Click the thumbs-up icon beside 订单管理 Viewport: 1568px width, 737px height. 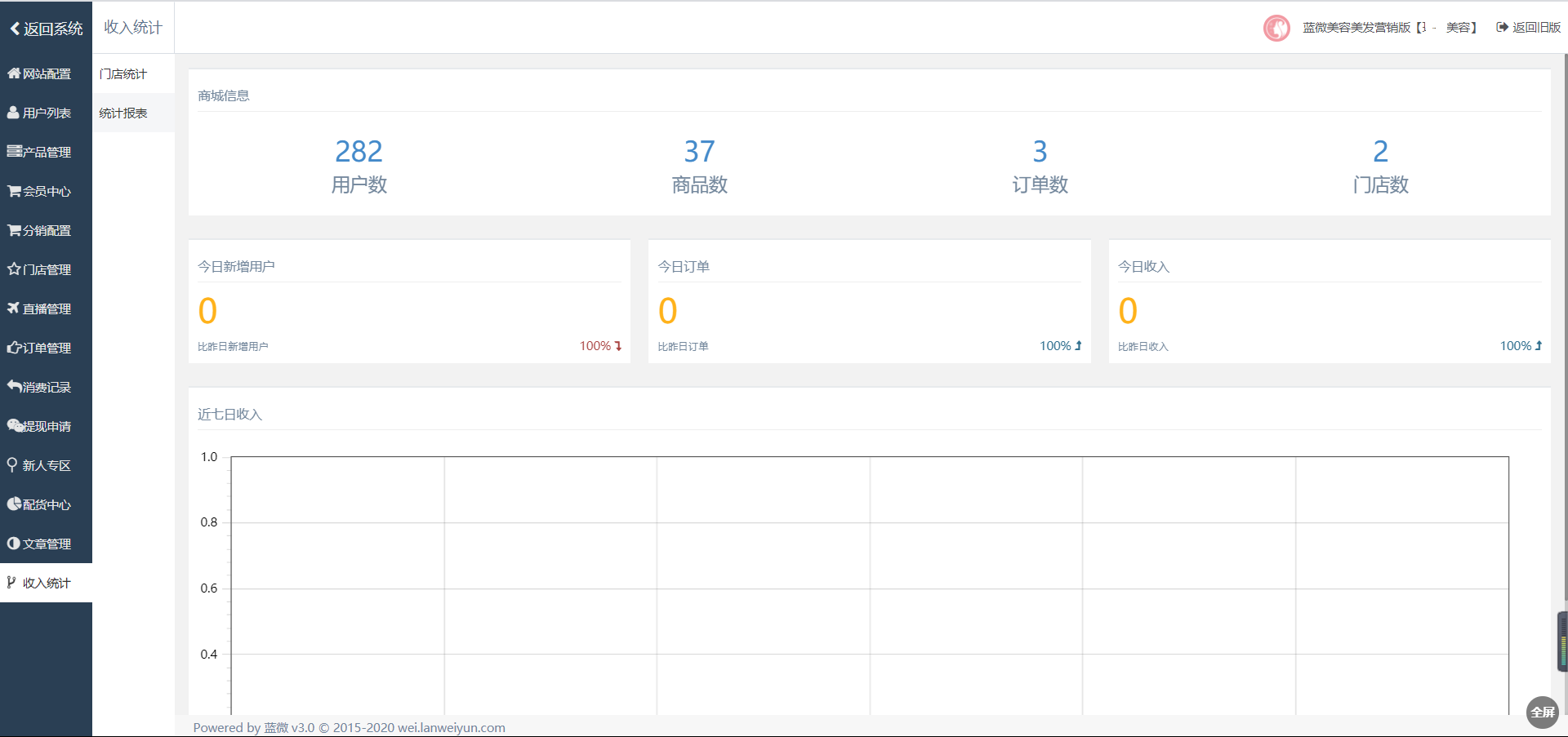pyautogui.click(x=14, y=347)
